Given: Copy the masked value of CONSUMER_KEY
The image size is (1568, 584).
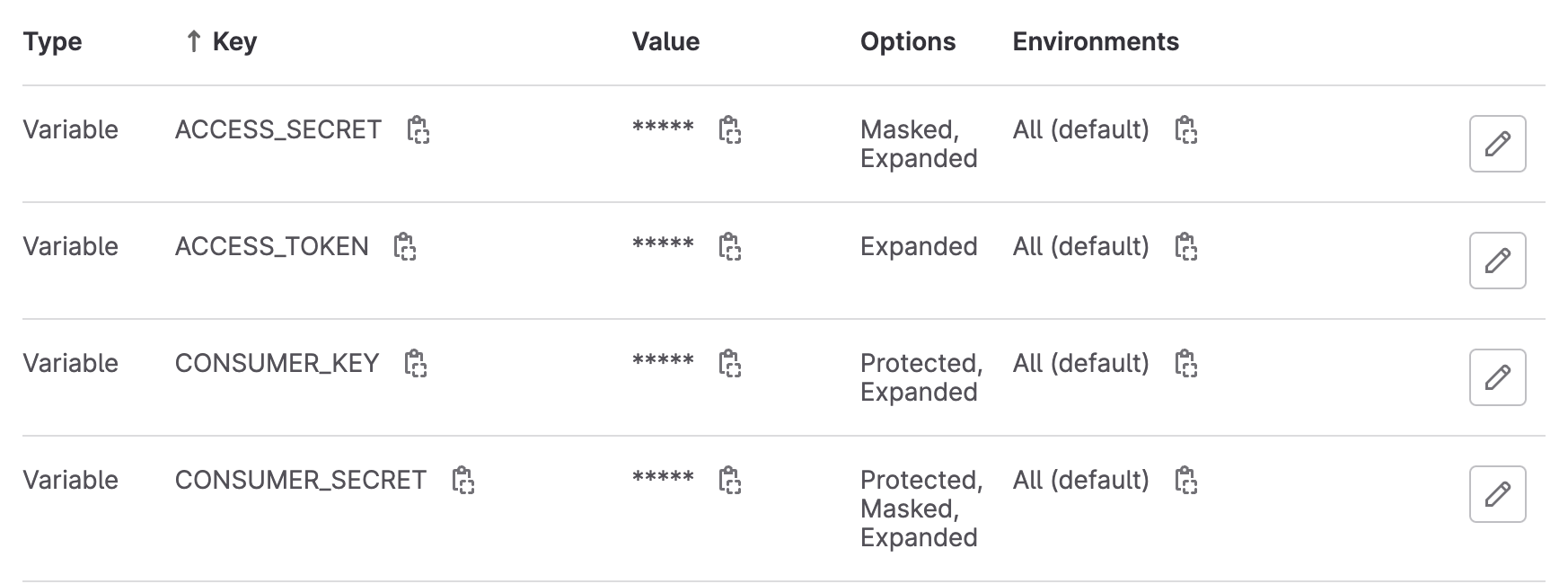Looking at the screenshot, I should 729,364.
